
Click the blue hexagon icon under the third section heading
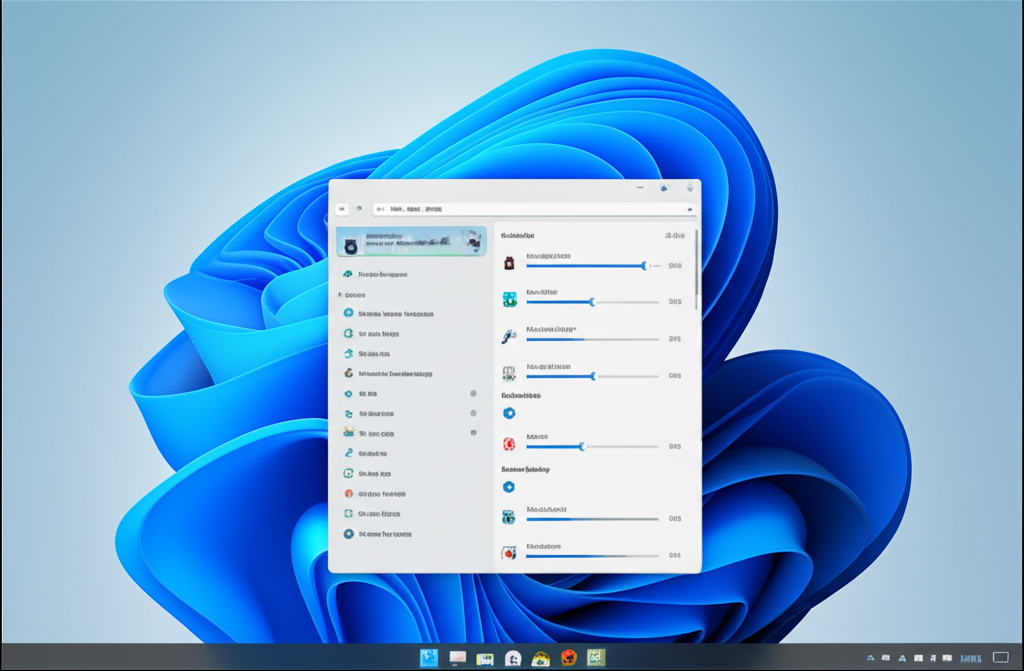(x=509, y=487)
